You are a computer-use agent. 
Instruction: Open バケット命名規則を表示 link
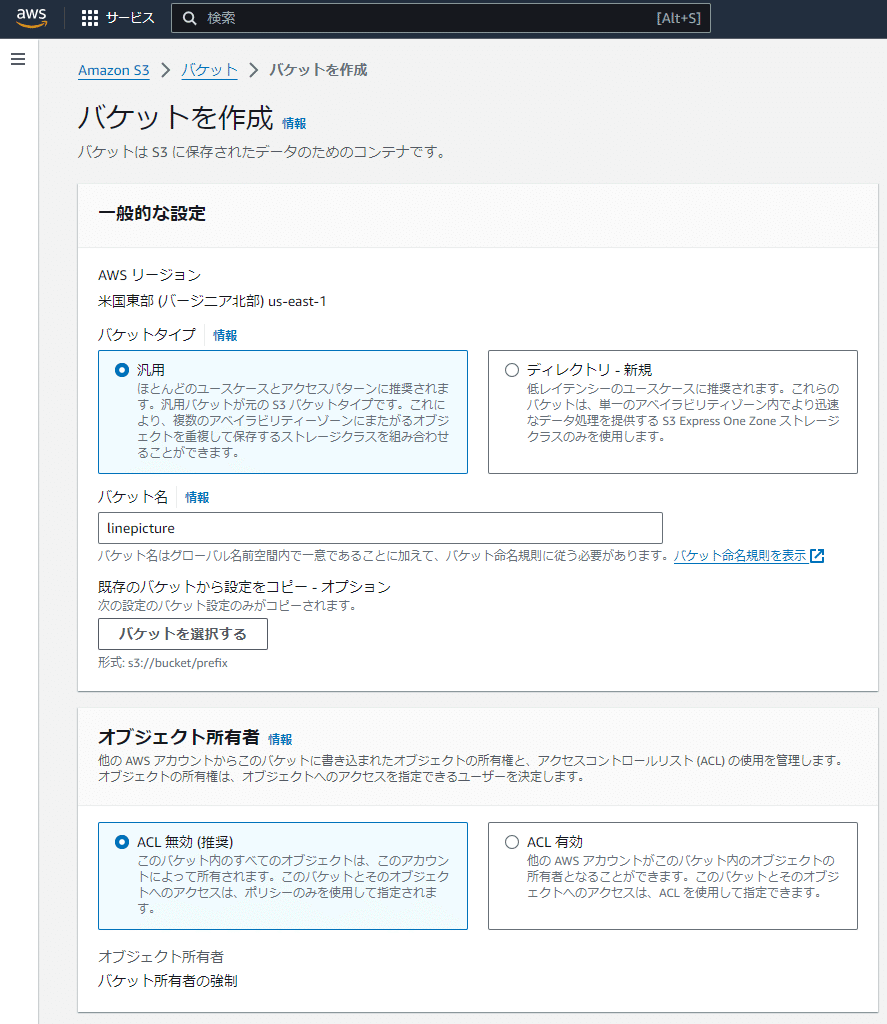click(740, 556)
